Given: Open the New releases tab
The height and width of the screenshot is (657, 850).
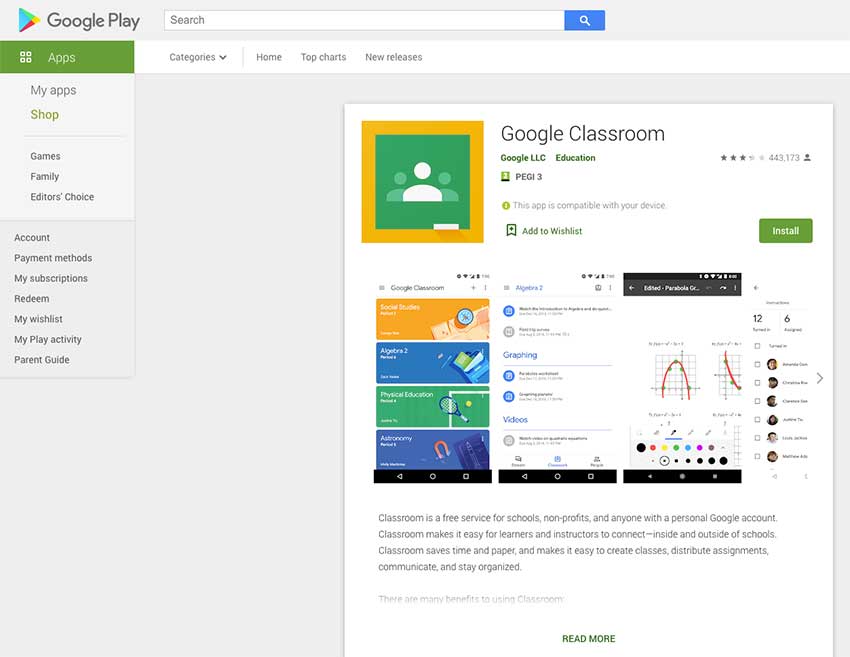Looking at the screenshot, I should click(394, 57).
